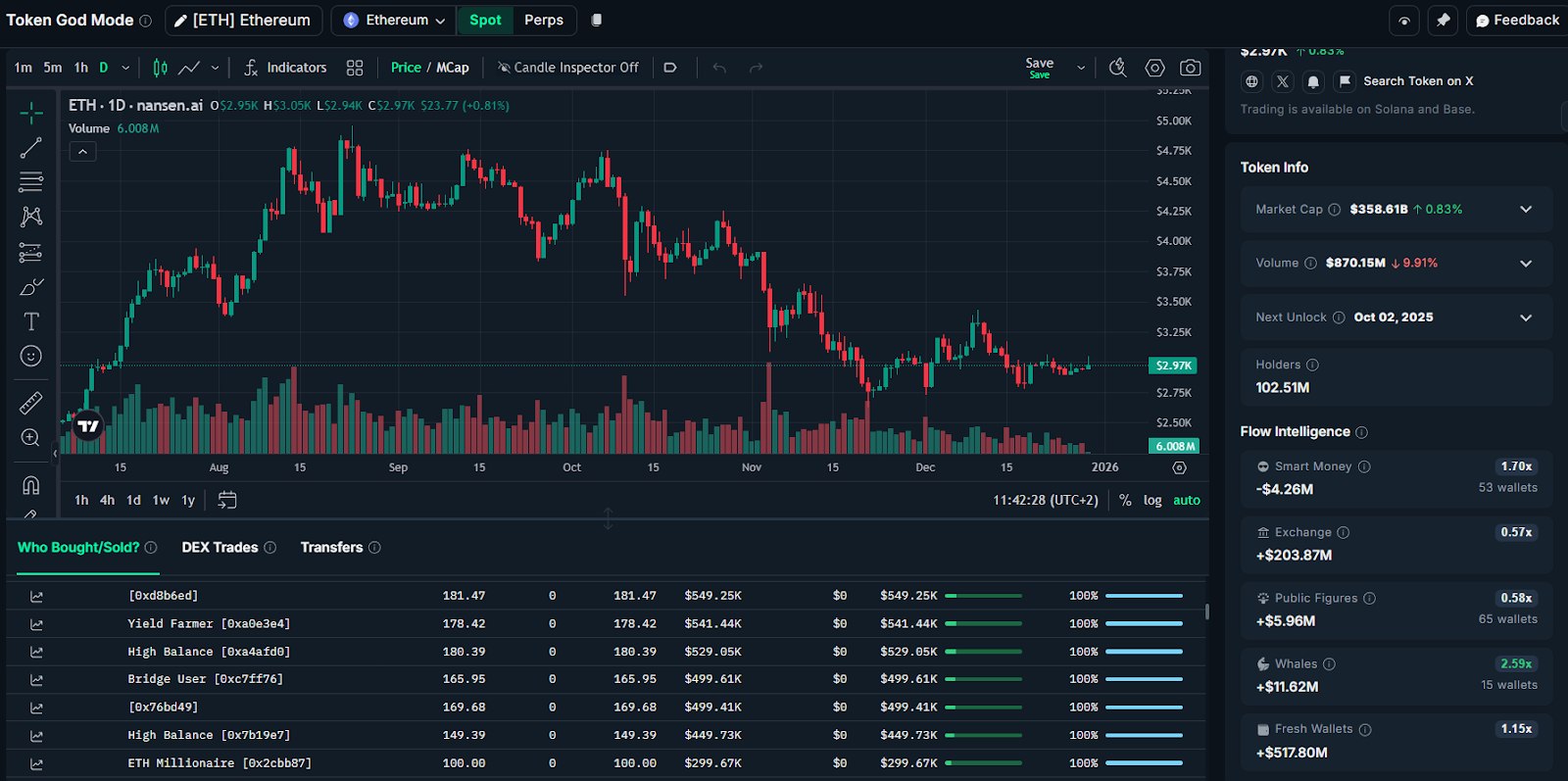Toggle the log scale option
This screenshot has width=1568, height=781.
1152,500
